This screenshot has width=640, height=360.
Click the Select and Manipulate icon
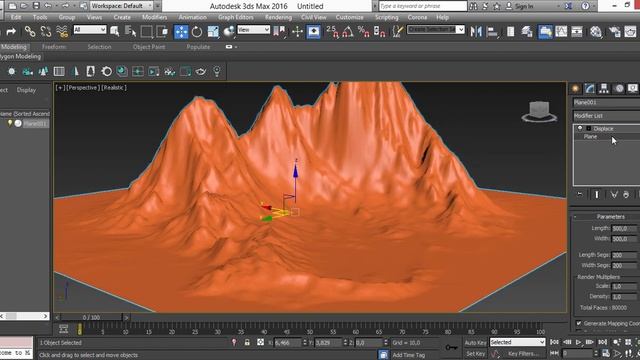(x=297, y=31)
